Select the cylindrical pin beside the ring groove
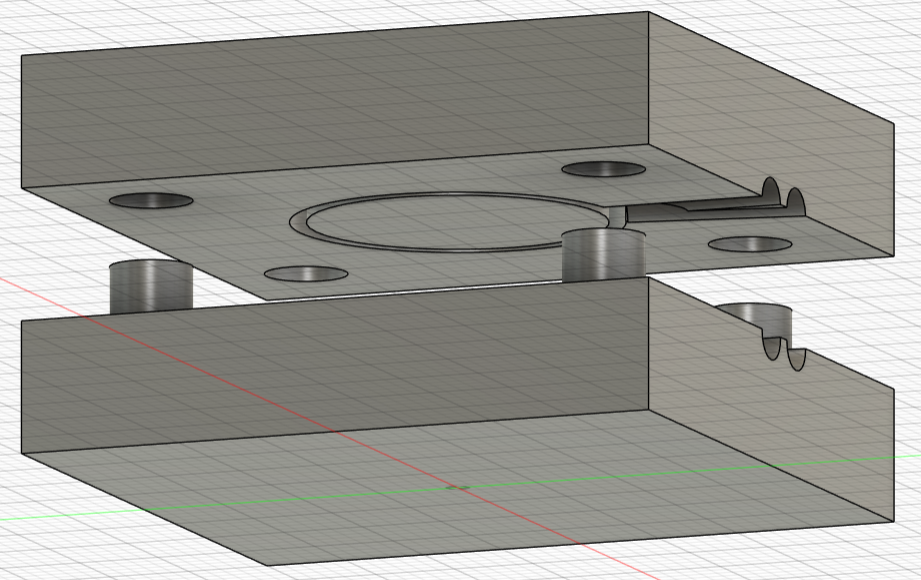 tap(603, 255)
